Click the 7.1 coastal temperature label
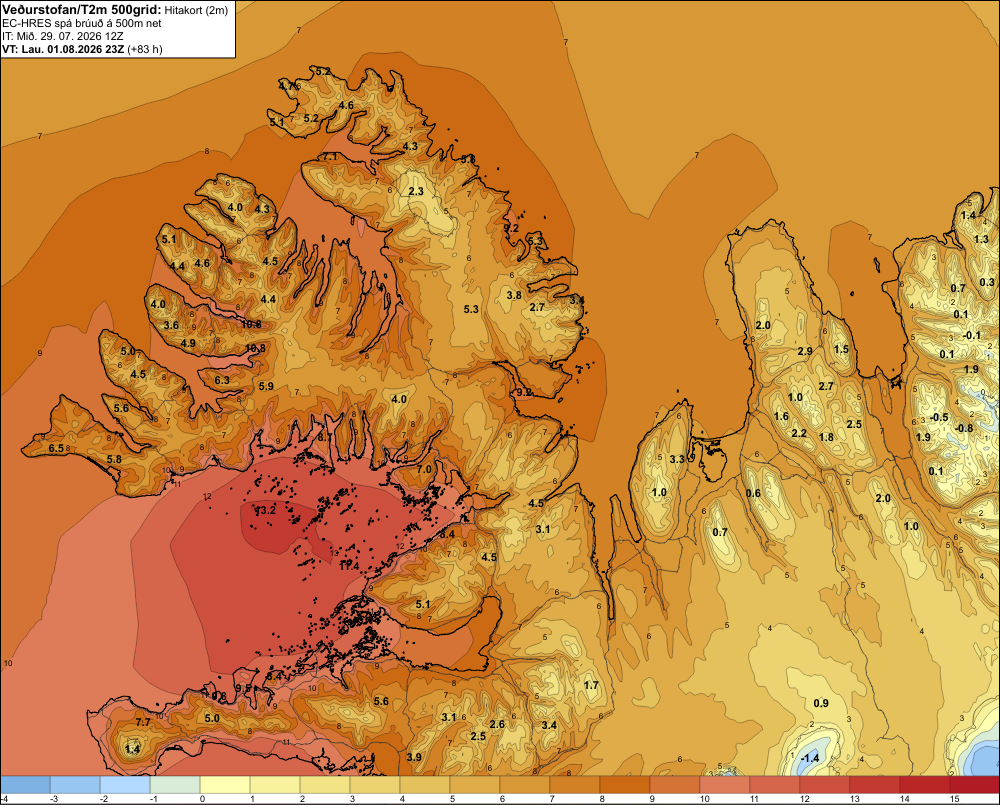The width and height of the screenshot is (1000, 805). [330, 156]
